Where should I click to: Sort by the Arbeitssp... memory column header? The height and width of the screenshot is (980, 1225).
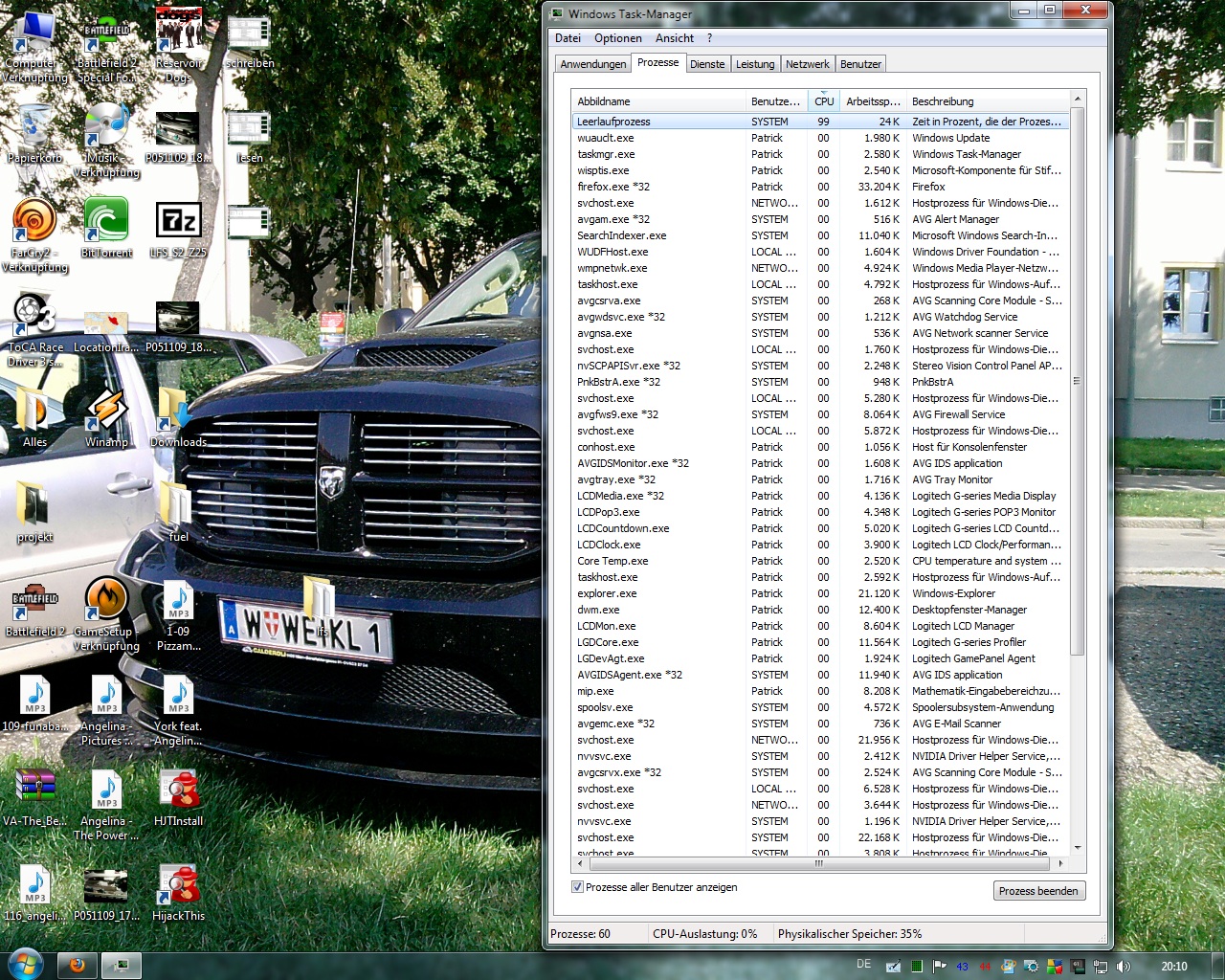tap(872, 101)
